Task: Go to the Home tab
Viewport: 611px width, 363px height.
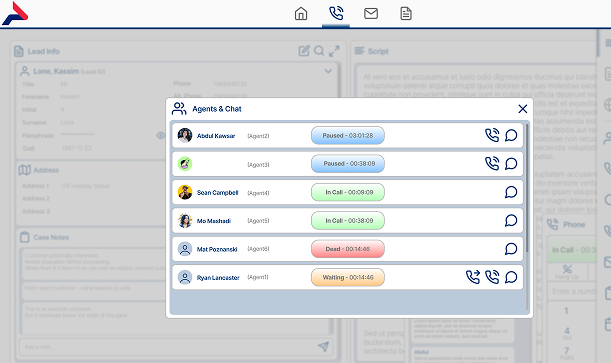Action: coord(301,14)
